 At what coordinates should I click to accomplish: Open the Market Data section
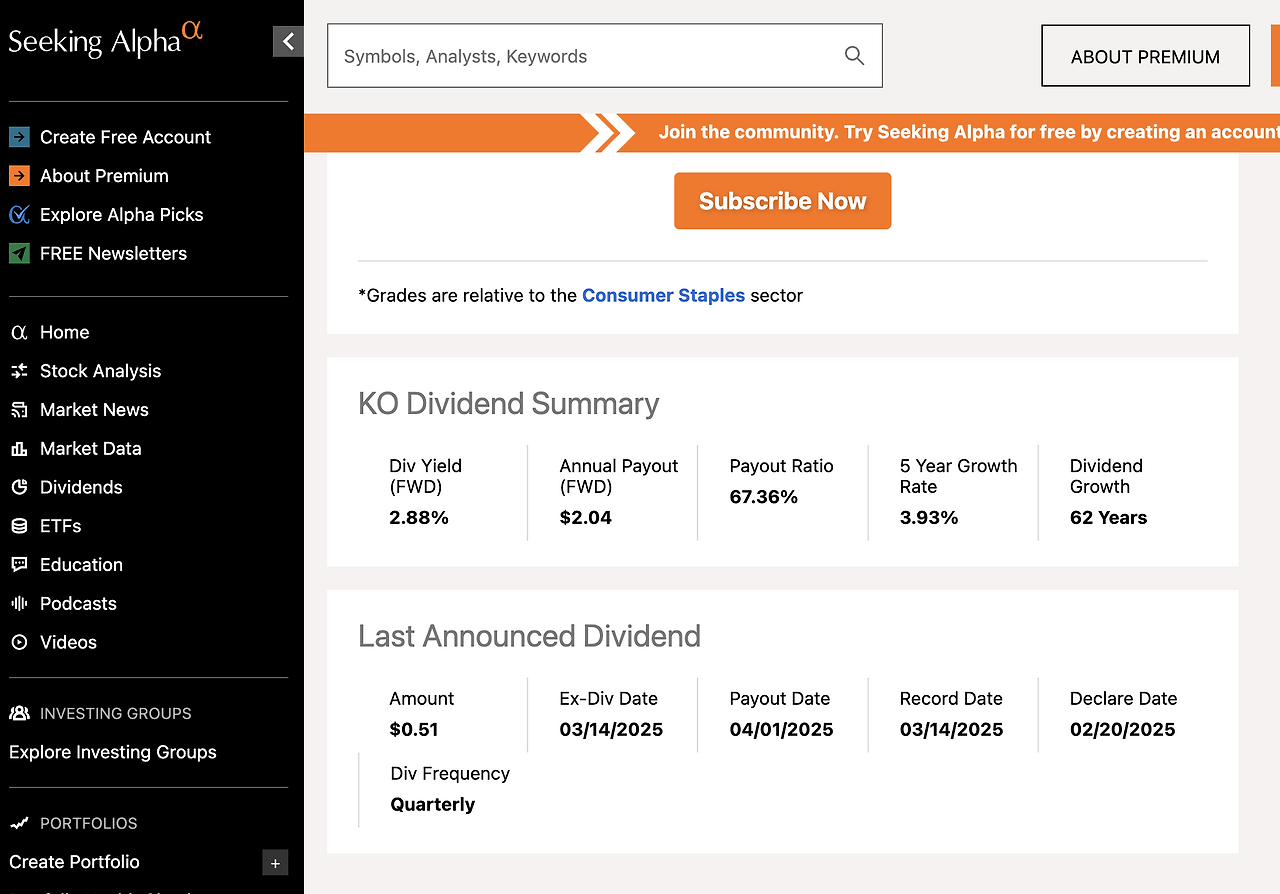[x=90, y=449]
